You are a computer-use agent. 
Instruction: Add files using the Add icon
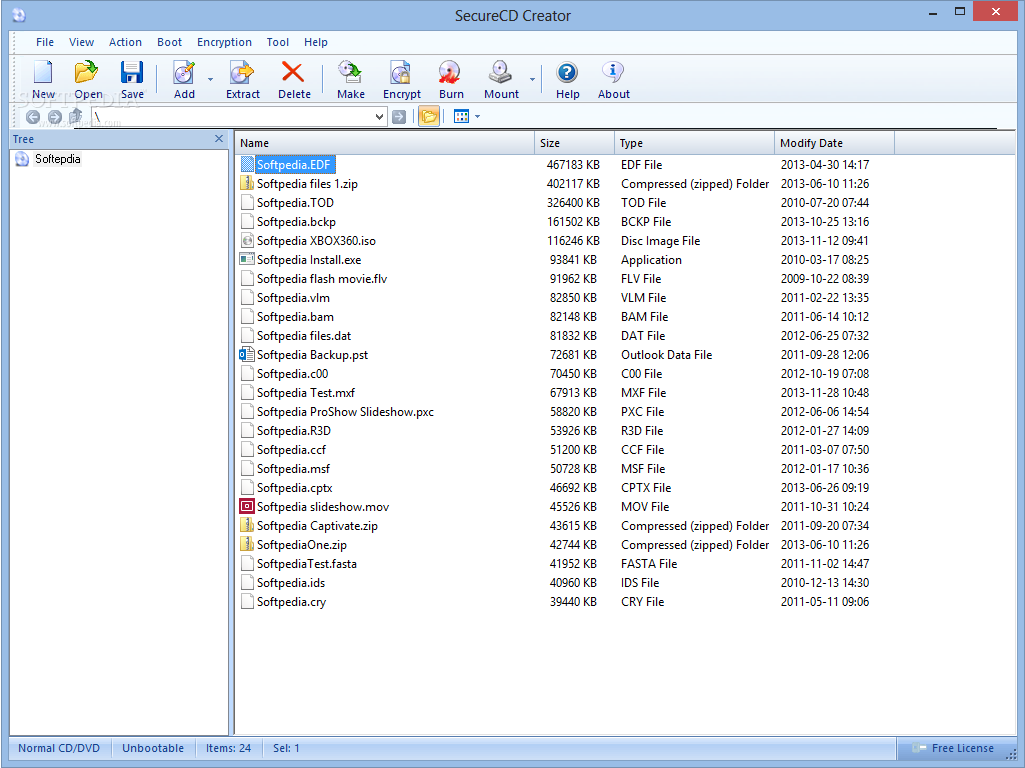click(184, 79)
